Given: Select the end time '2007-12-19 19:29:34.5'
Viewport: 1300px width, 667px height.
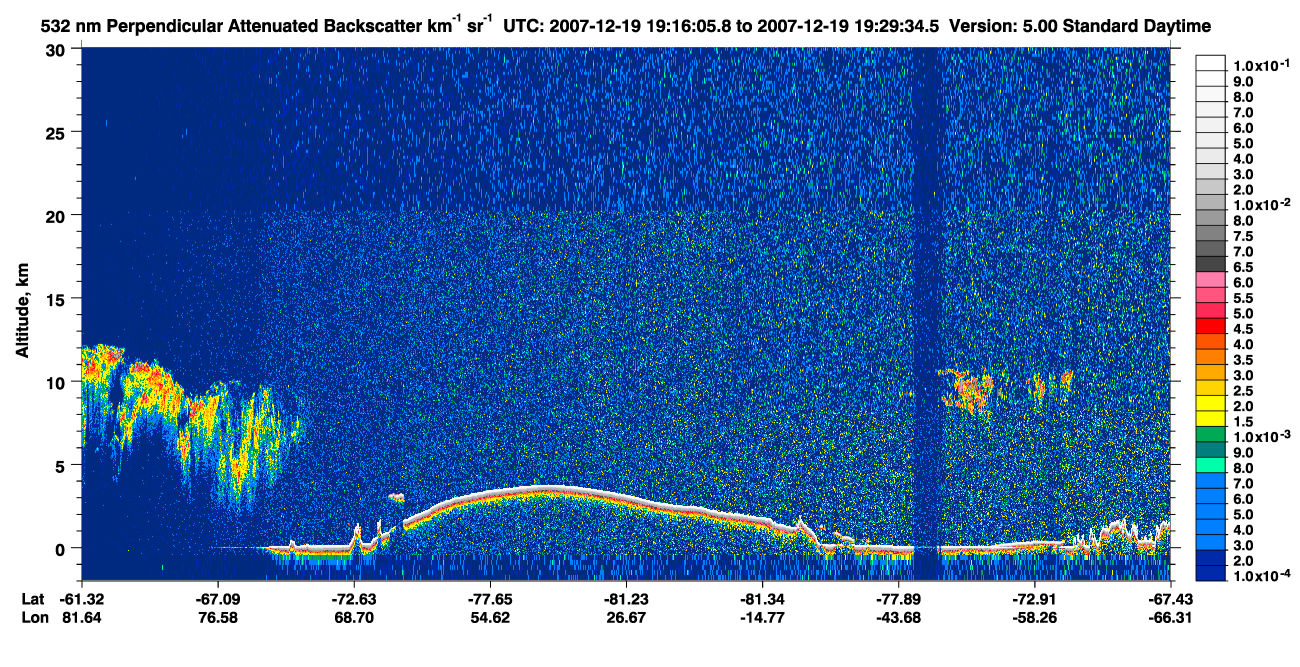Looking at the screenshot, I should tap(850, 25).
